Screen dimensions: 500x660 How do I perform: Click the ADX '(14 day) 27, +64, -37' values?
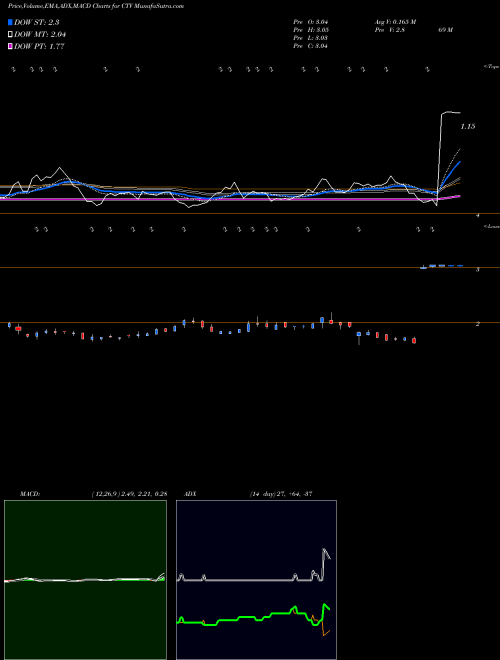281,494
